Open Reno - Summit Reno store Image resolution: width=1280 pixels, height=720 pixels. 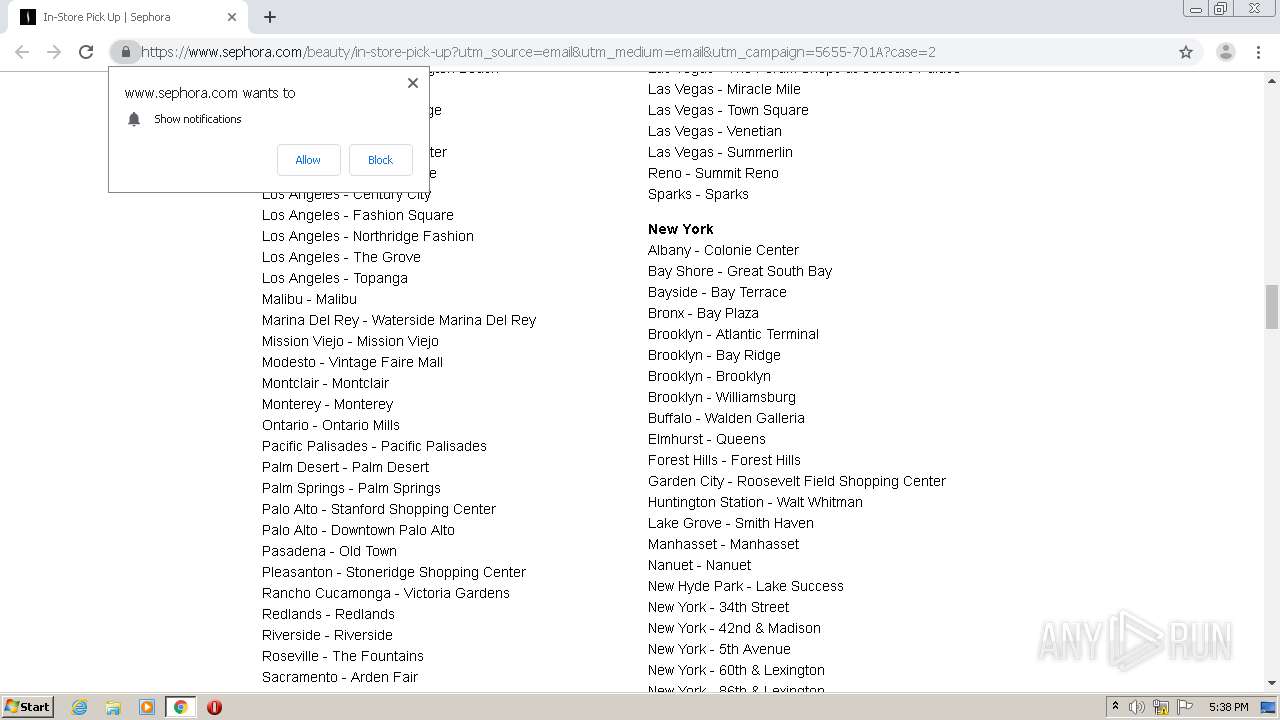(x=713, y=173)
